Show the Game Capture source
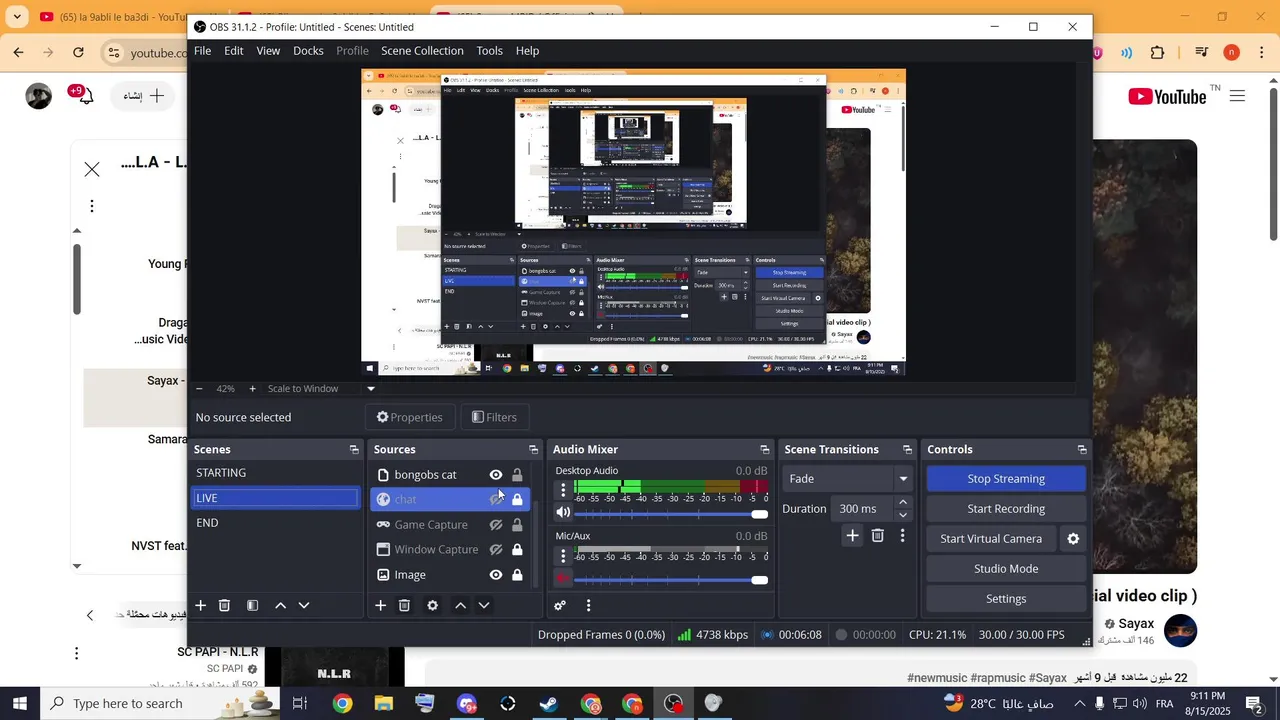 [496, 525]
